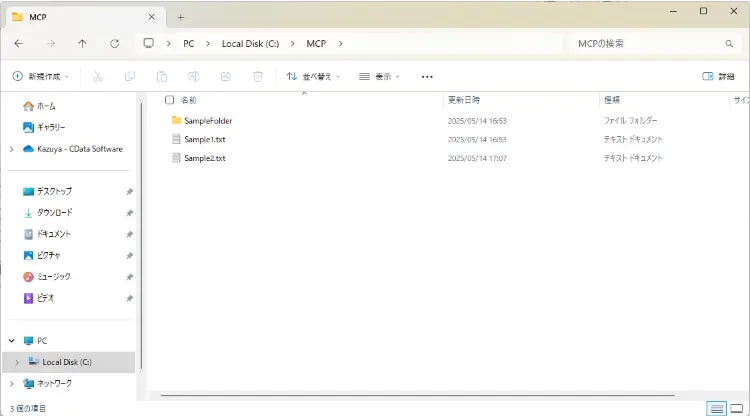The image size is (750, 416).
Task: Refresh the folder with the reload icon
Action: (114, 44)
